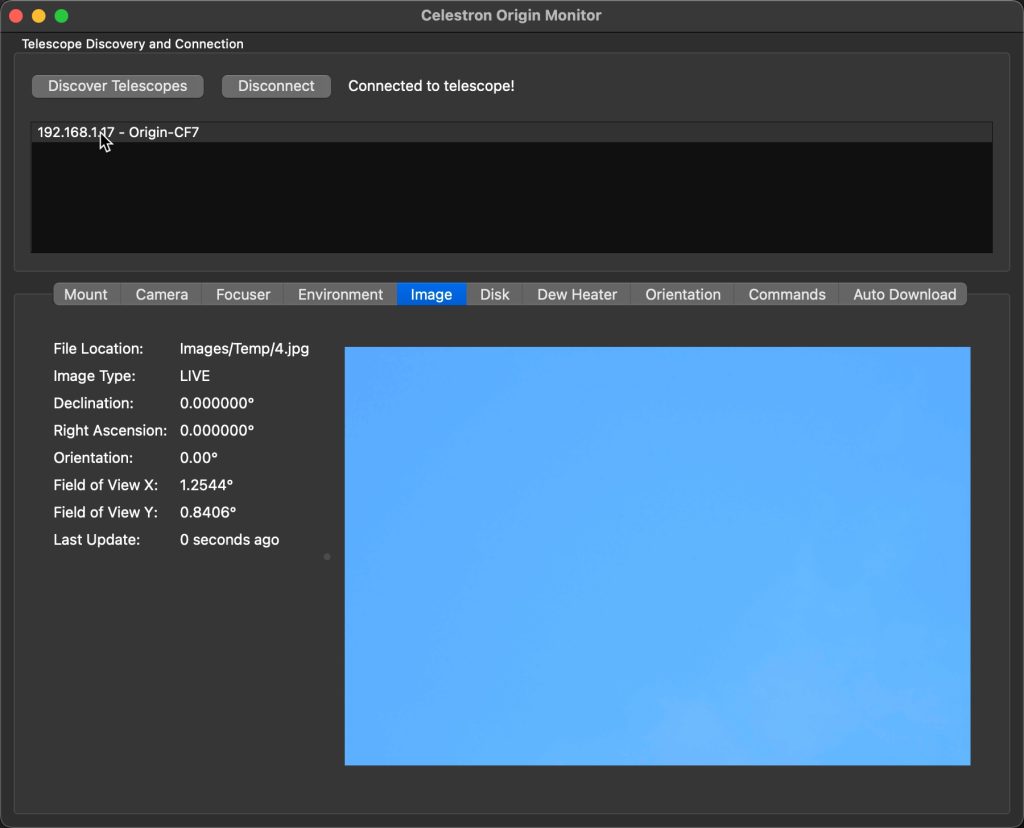Select the 192.168.1.17 - Origin-CF7 telescope entry
The width and height of the screenshot is (1024, 828).
tap(511, 132)
